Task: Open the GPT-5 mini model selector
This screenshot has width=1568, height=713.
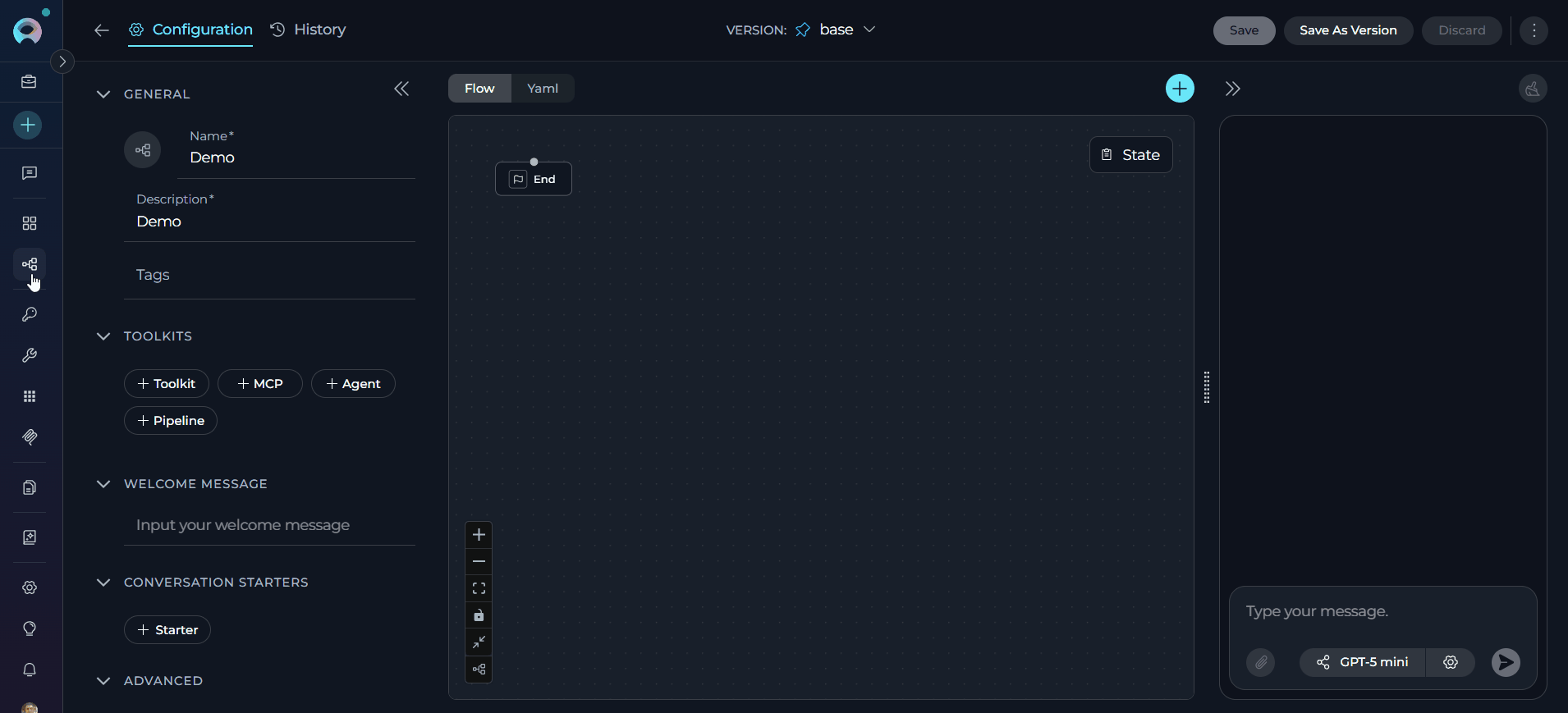Action: pos(1363,662)
